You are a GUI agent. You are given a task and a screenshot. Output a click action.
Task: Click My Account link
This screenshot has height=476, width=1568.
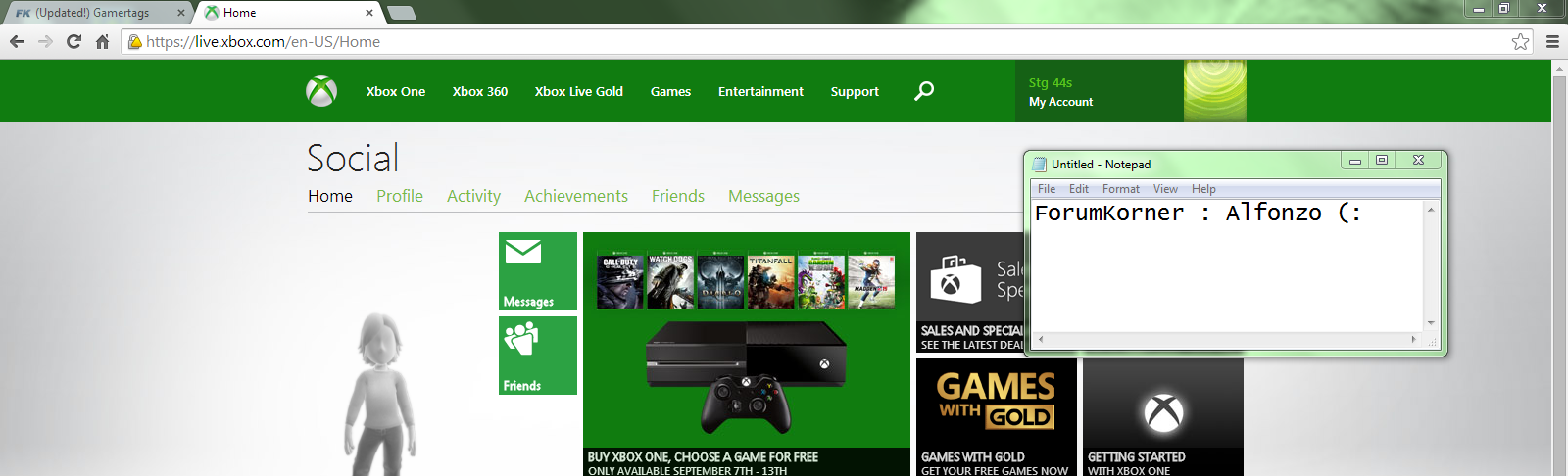tap(1060, 102)
